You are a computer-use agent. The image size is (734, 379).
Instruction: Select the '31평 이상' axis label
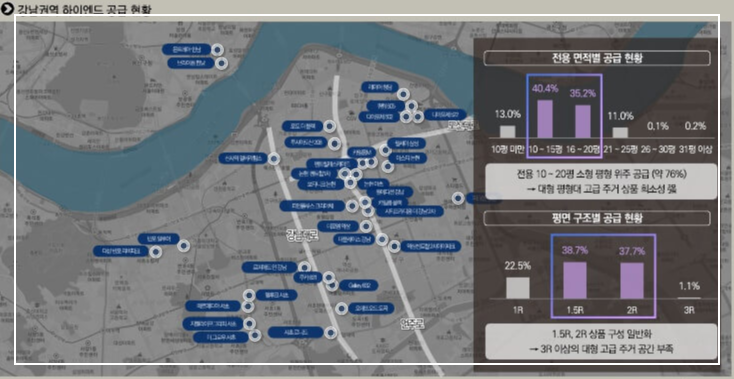695,150
